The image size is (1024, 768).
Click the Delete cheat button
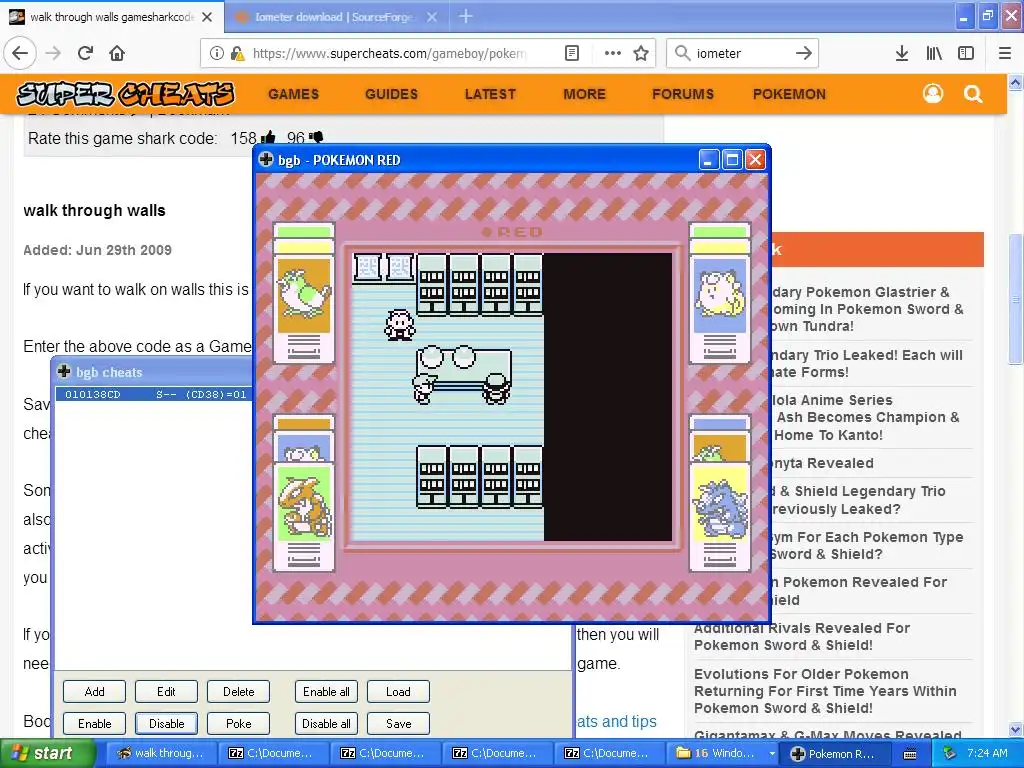coord(238,692)
